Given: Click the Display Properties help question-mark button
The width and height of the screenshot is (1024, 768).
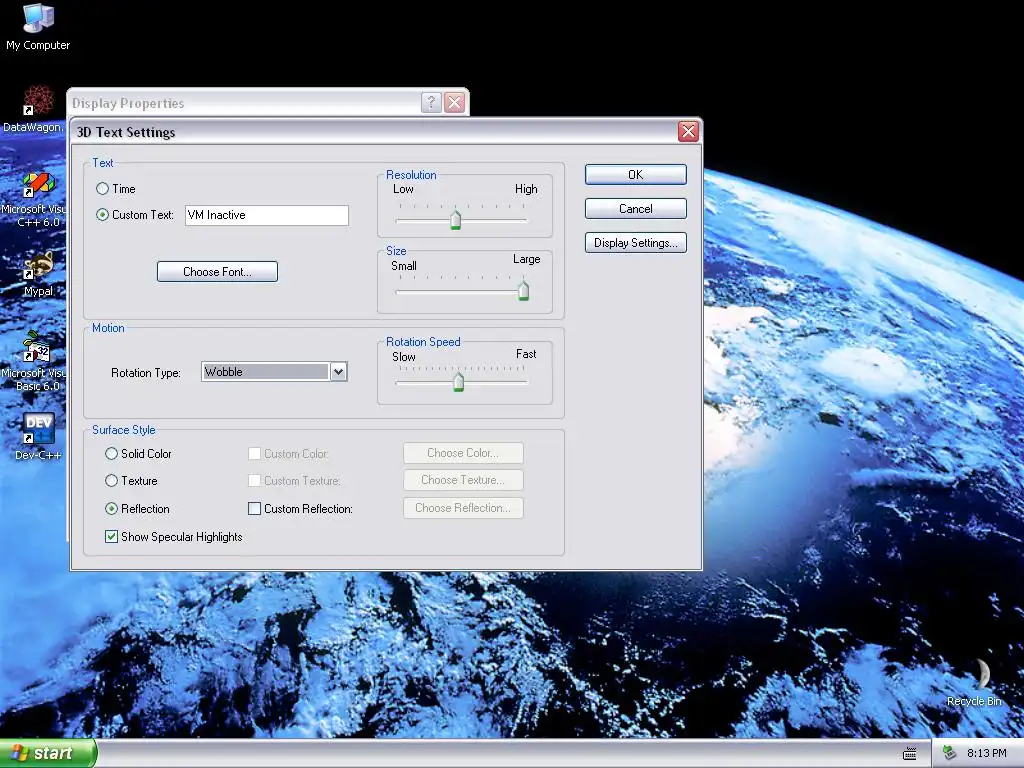Looking at the screenshot, I should click(x=431, y=103).
